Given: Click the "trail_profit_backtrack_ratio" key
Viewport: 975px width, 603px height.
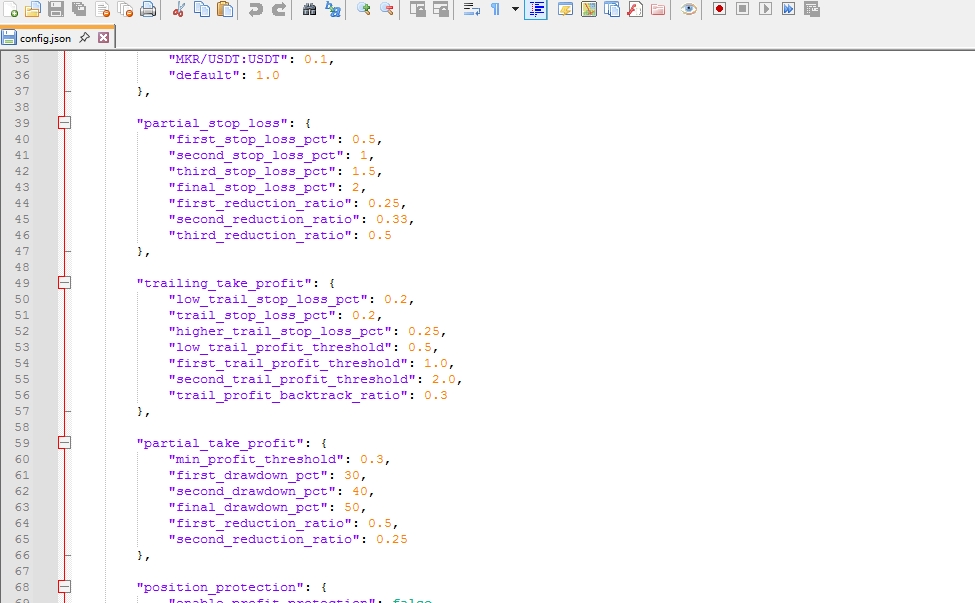Looking at the screenshot, I should coord(288,395).
